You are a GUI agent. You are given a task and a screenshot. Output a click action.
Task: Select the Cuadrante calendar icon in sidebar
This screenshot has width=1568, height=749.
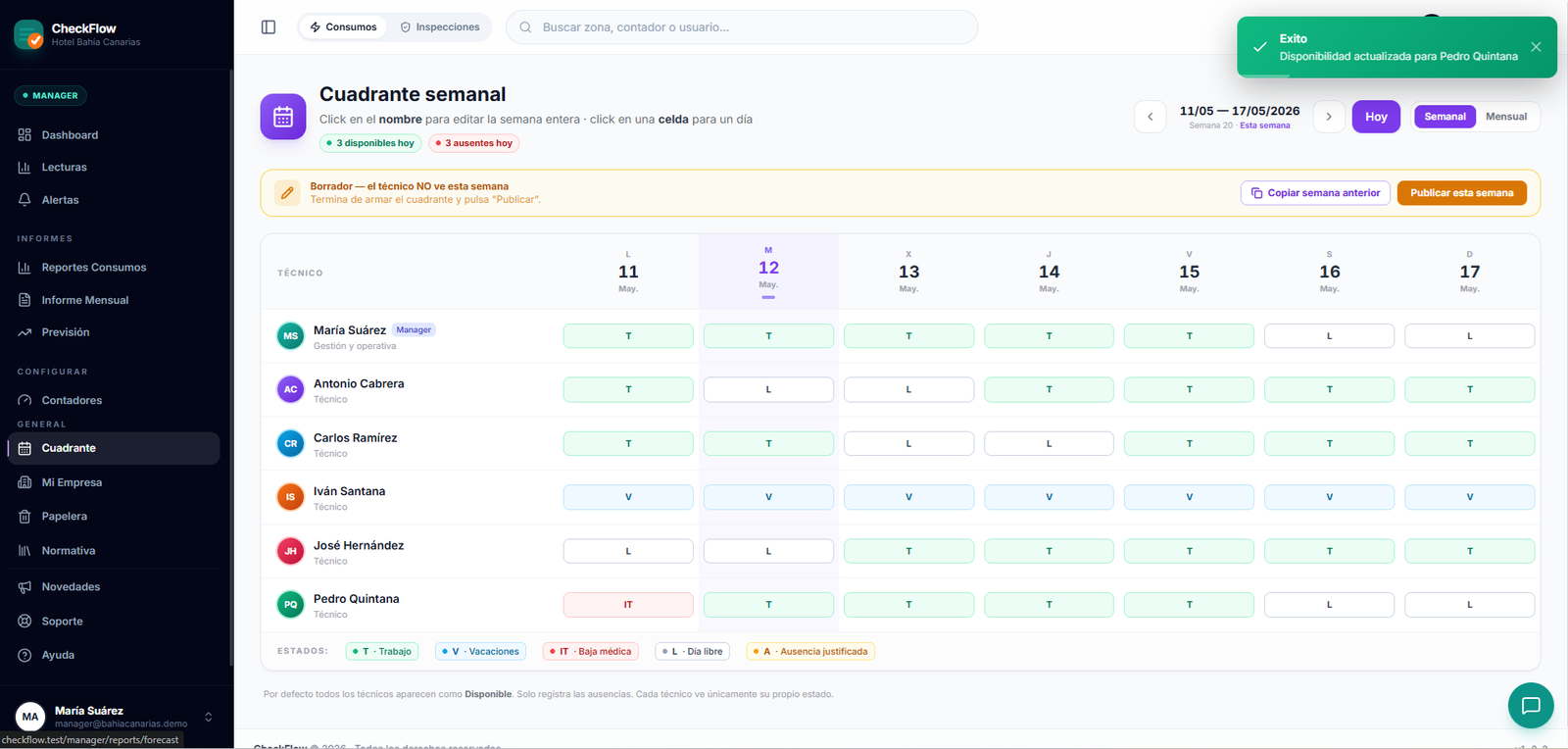(24, 448)
